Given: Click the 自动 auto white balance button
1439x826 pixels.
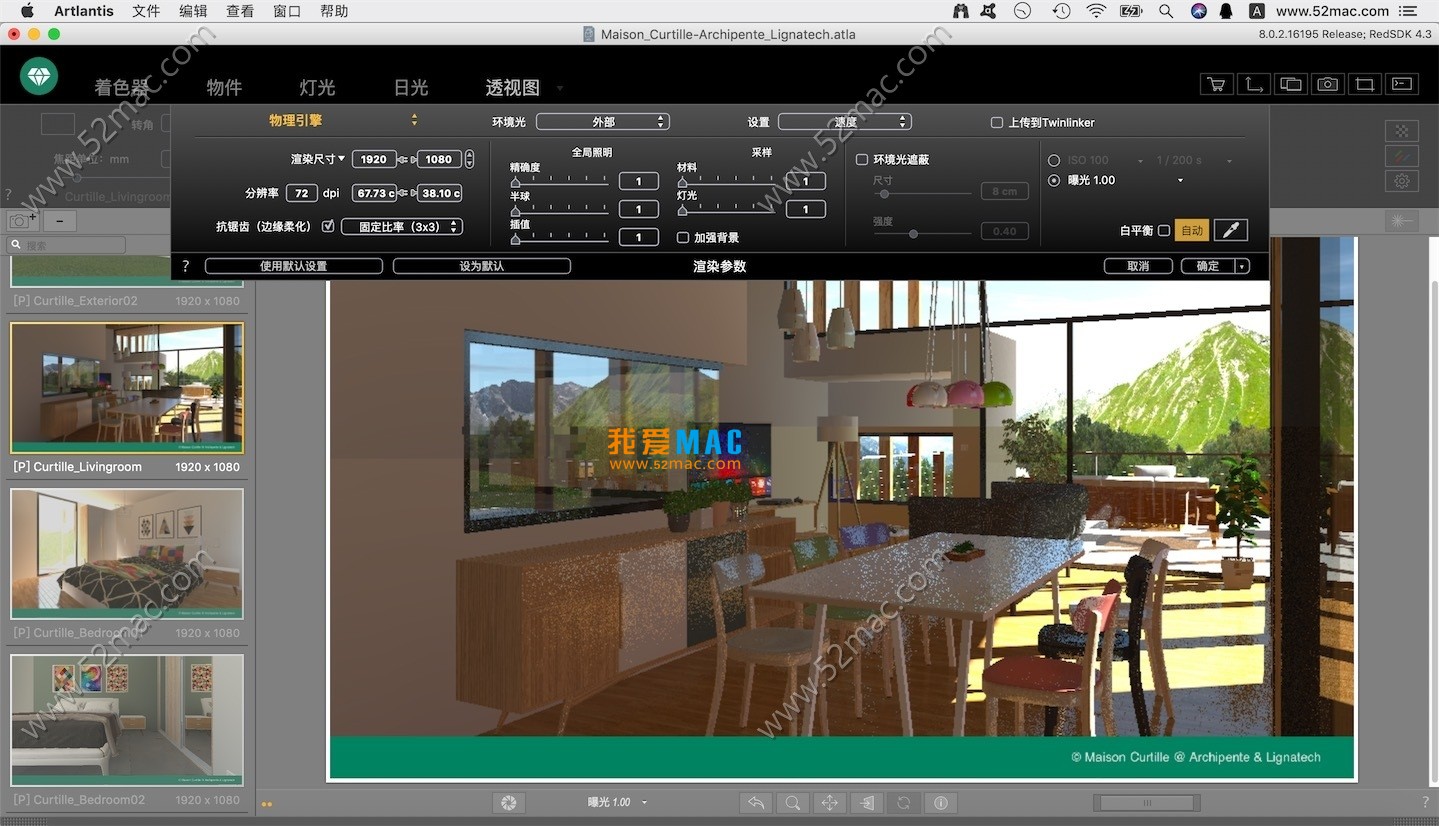Looking at the screenshot, I should pyautogui.click(x=1191, y=230).
